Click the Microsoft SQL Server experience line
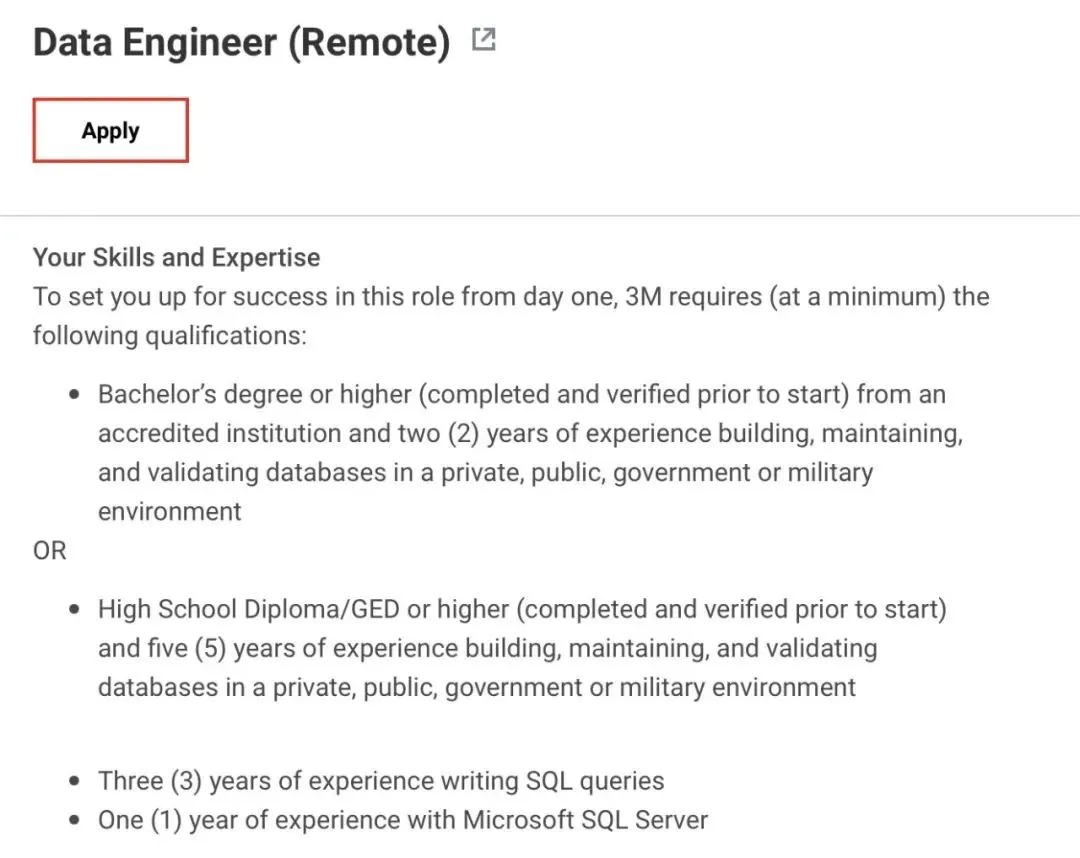The width and height of the screenshot is (1080, 858). [x=402, y=820]
